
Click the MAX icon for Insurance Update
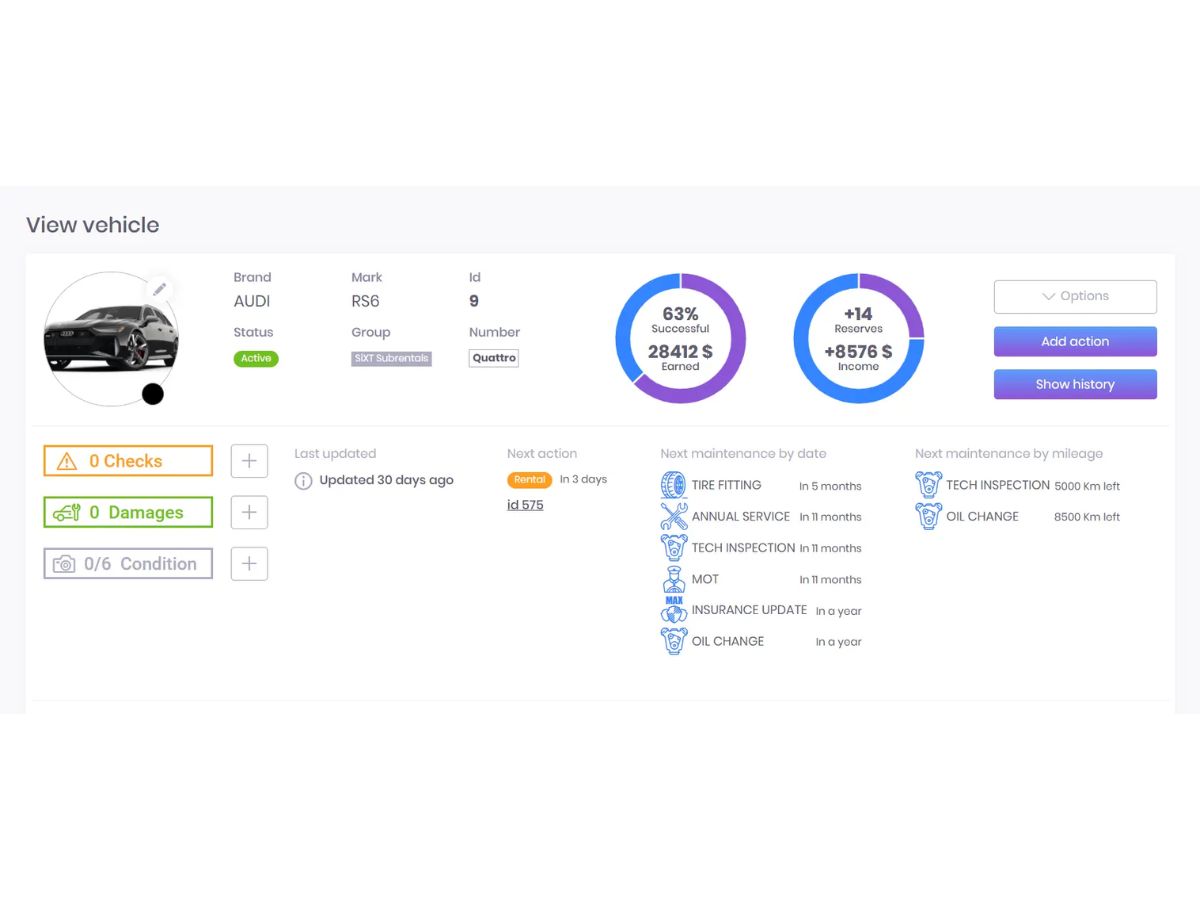coord(674,610)
